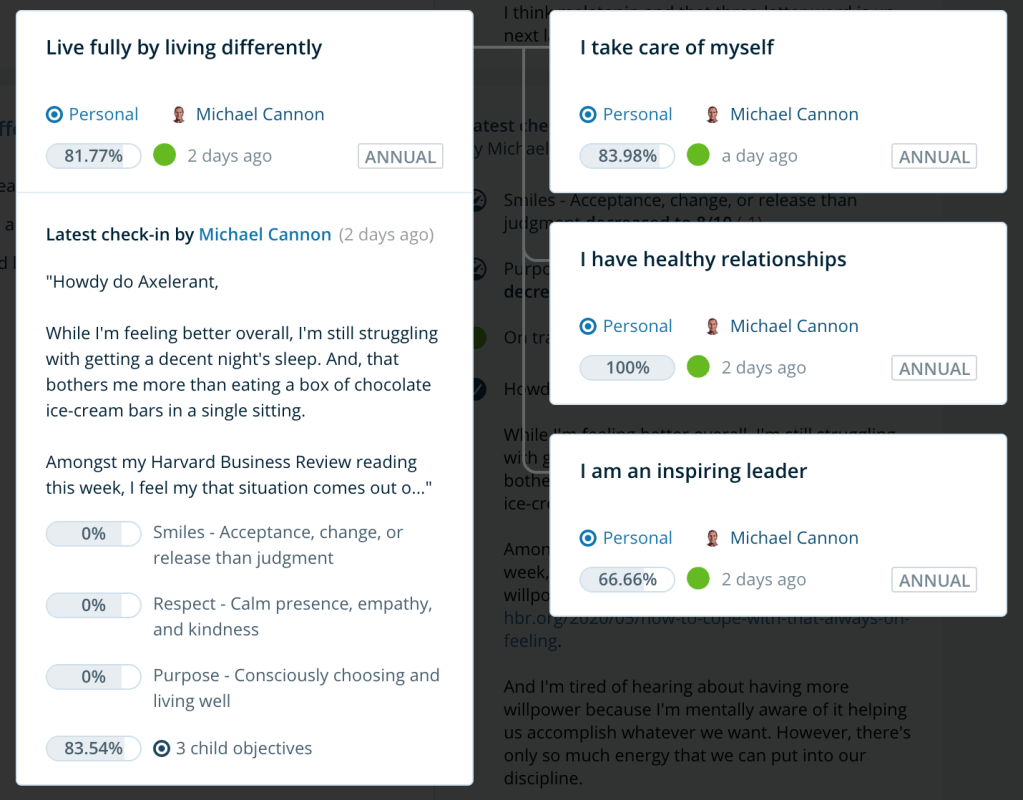Click the 81.77% progress pill
The height and width of the screenshot is (800, 1023).
click(93, 155)
